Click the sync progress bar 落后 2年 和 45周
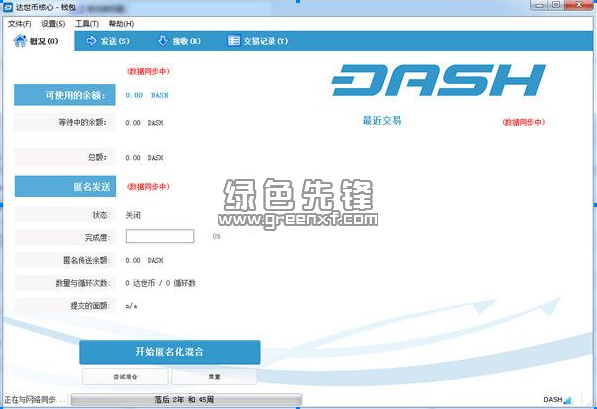This screenshot has width=597, height=409. pyautogui.click(x=186, y=399)
